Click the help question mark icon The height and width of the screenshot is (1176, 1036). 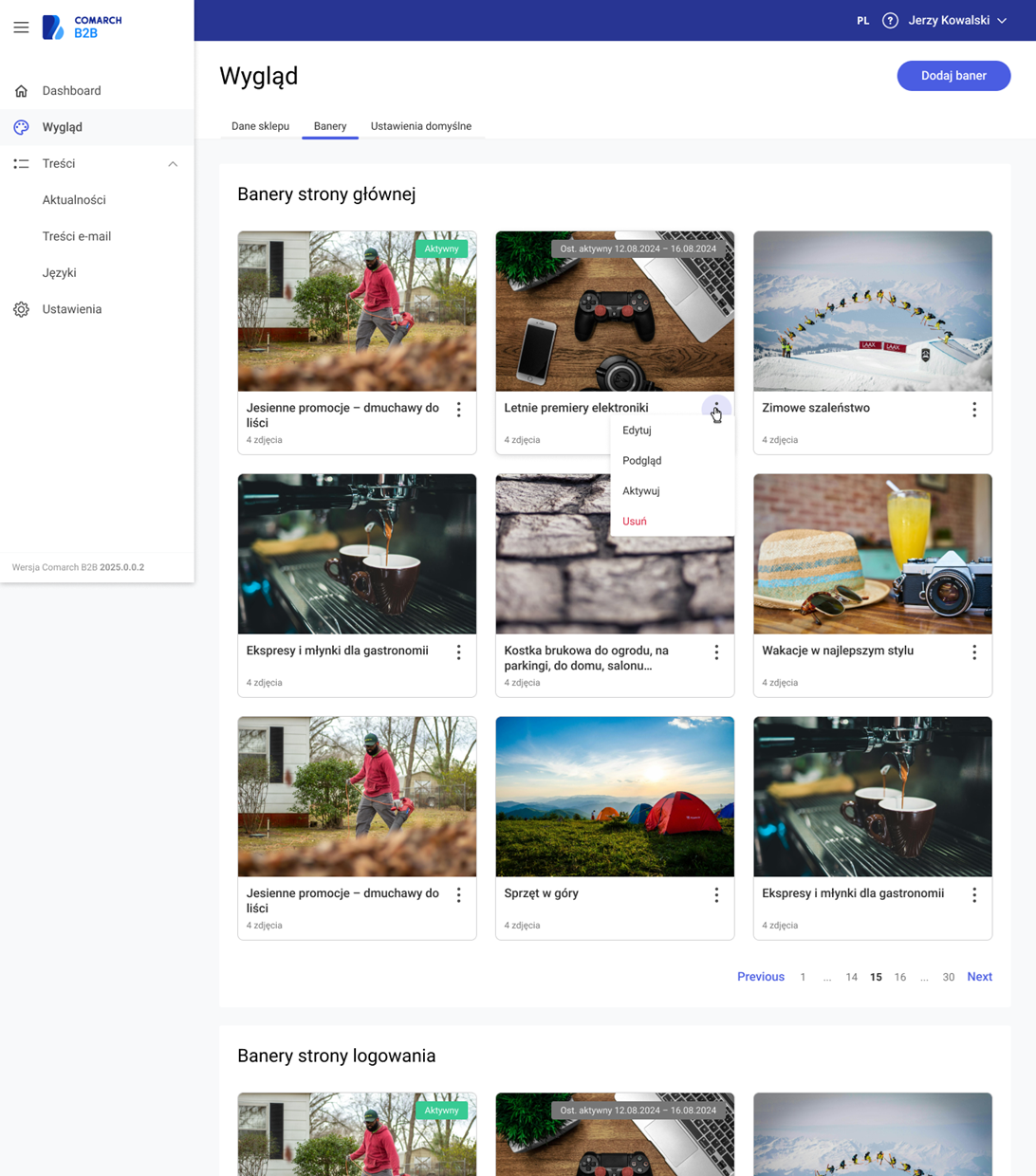890,20
